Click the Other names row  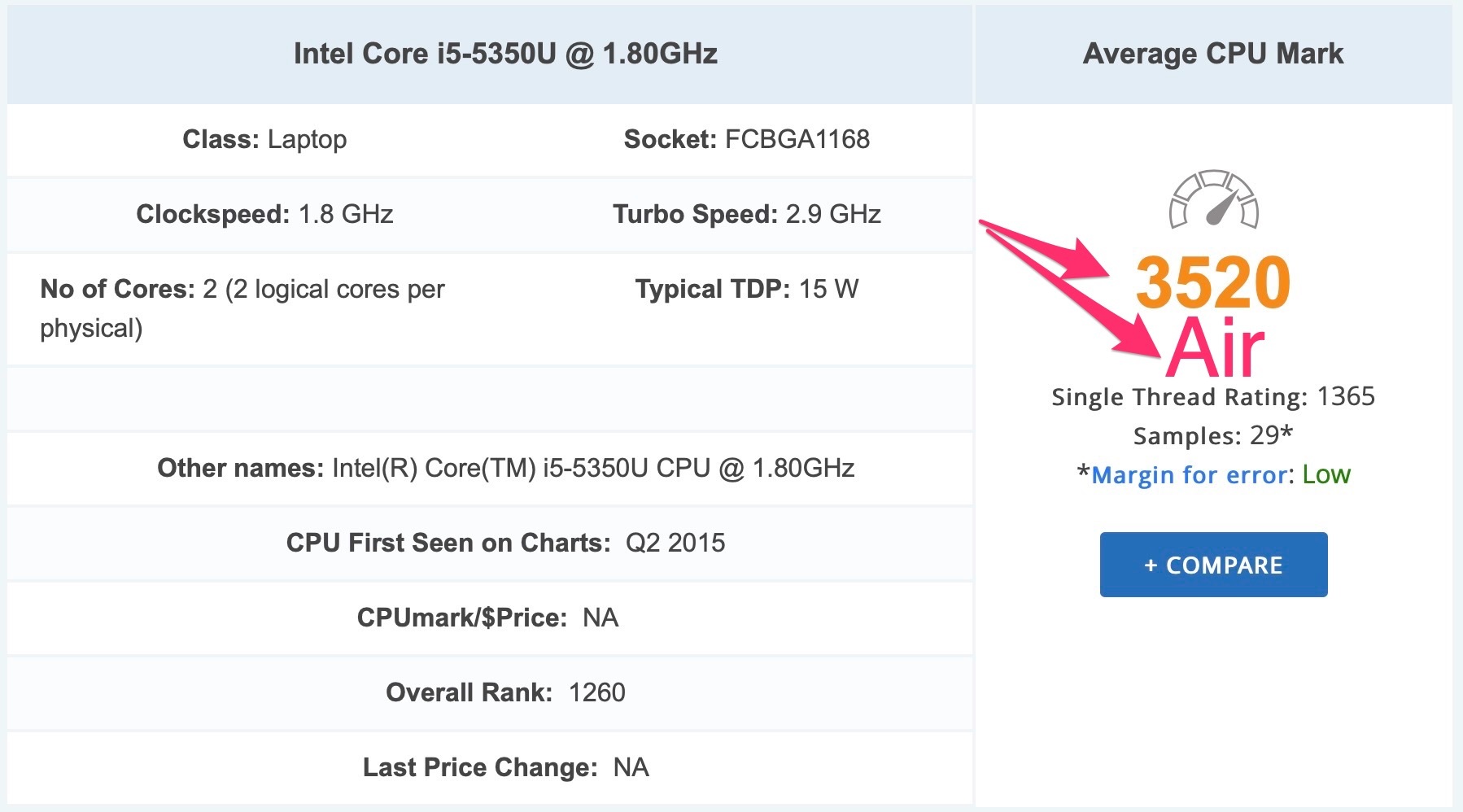click(490, 468)
